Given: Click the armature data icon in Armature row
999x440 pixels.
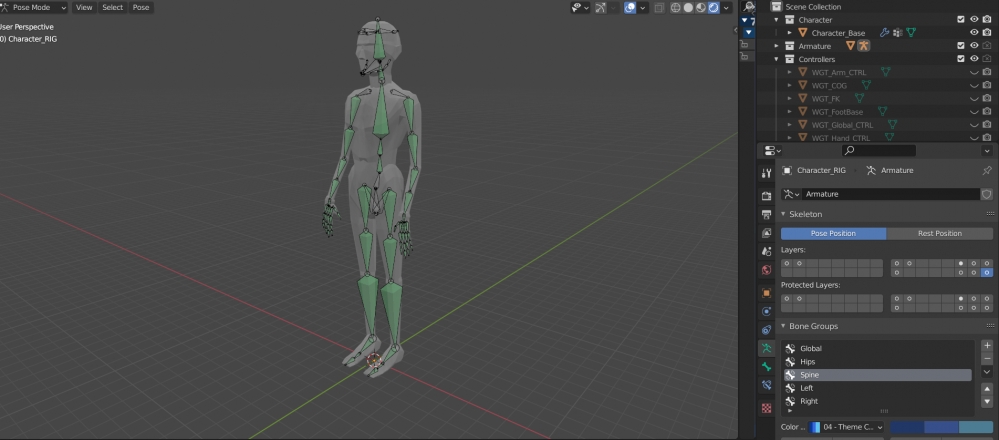Looking at the screenshot, I should pos(863,46).
